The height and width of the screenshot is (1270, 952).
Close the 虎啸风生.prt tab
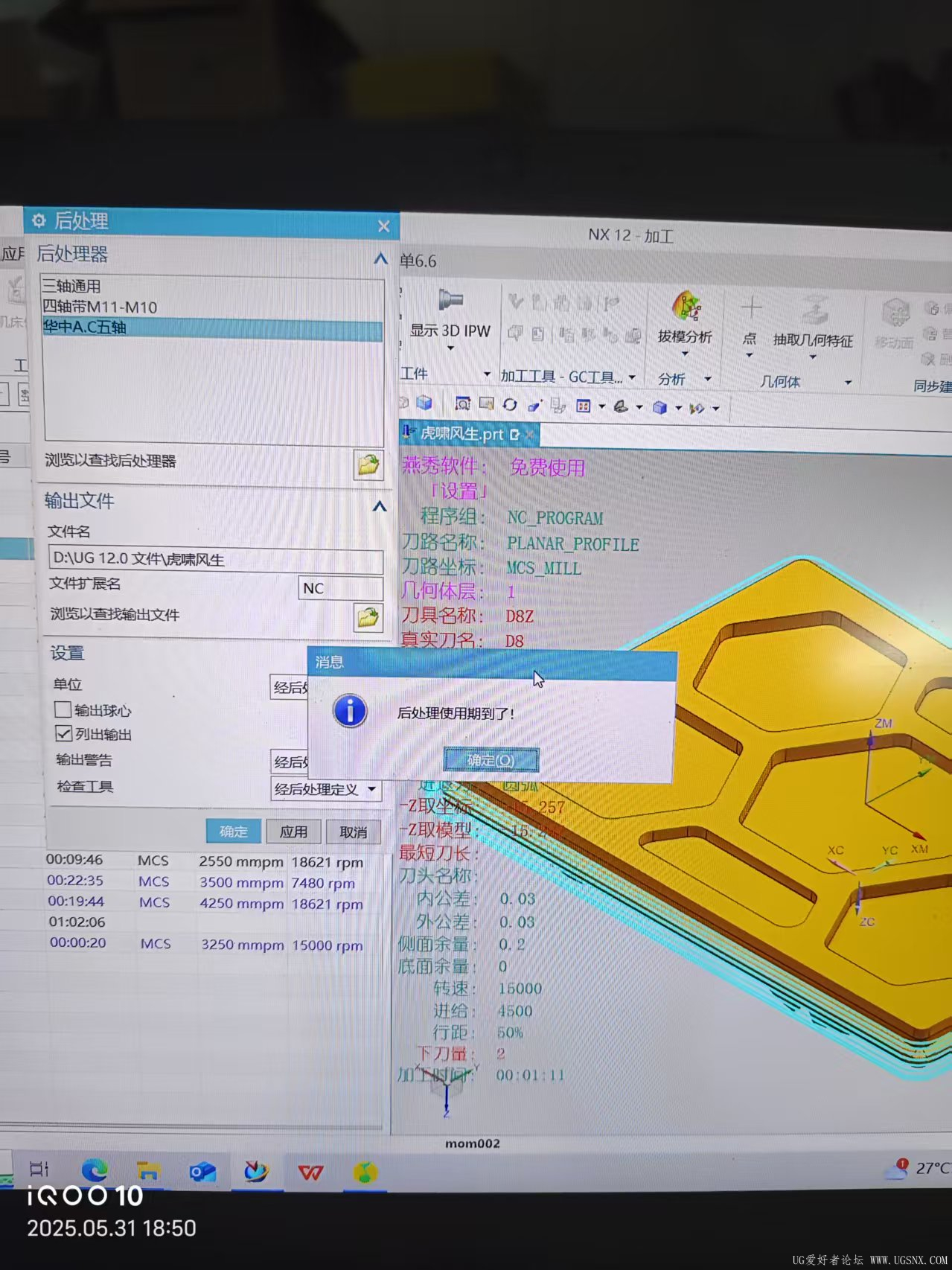pyautogui.click(x=530, y=434)
